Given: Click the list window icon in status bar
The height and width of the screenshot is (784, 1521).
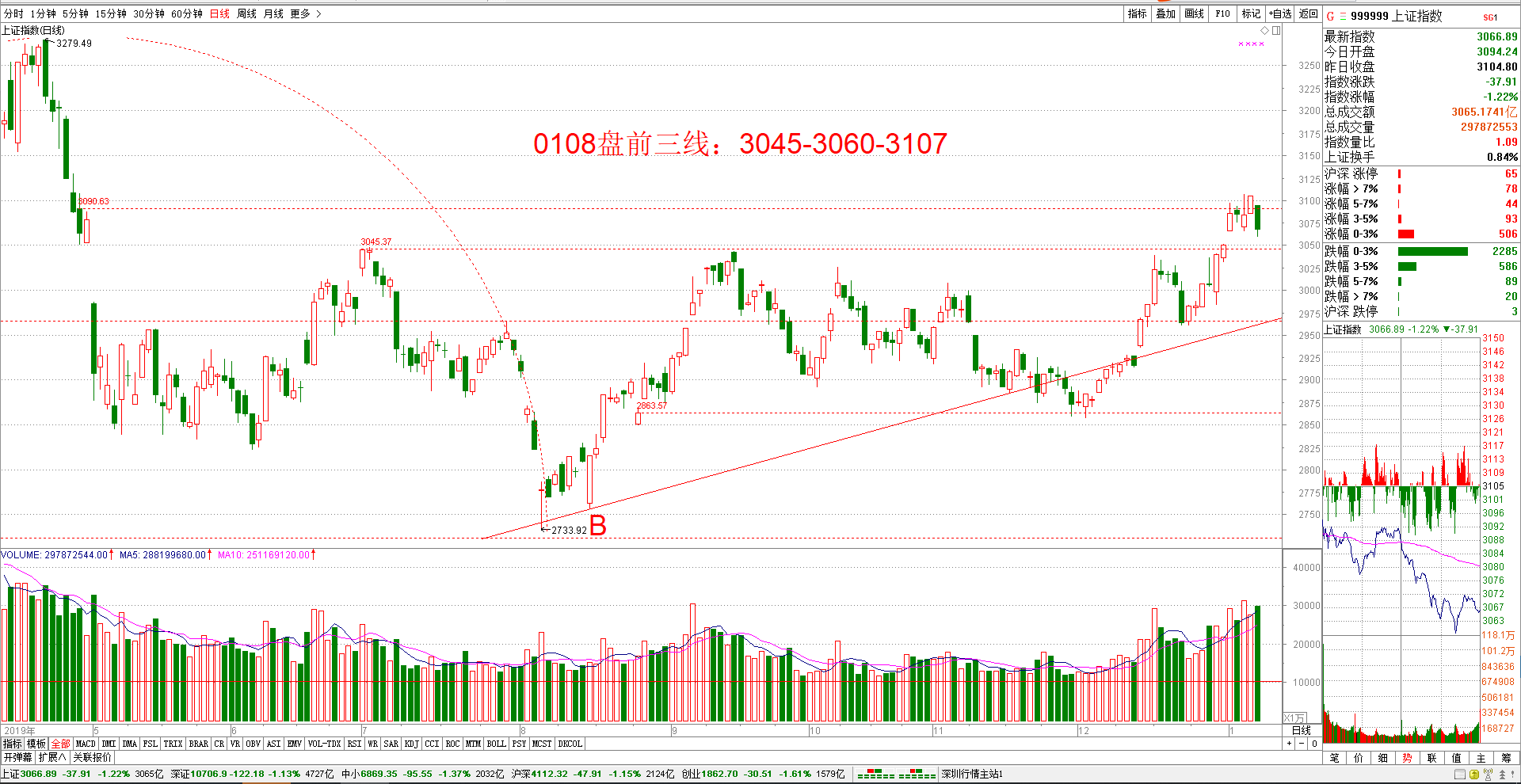Looking at the screenshot, I should [x=1460, y=774].
